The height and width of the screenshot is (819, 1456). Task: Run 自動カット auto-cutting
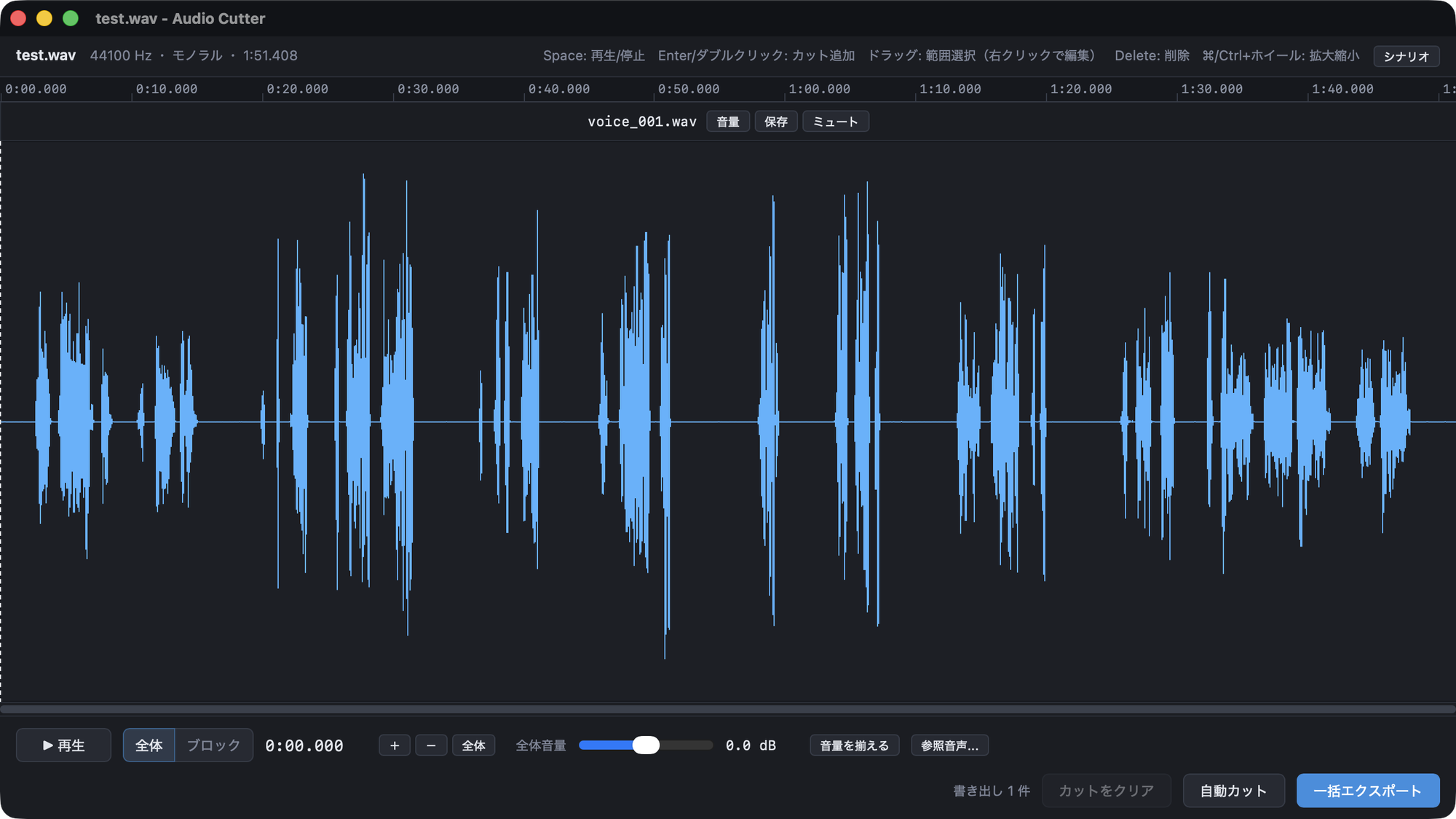1233,791
